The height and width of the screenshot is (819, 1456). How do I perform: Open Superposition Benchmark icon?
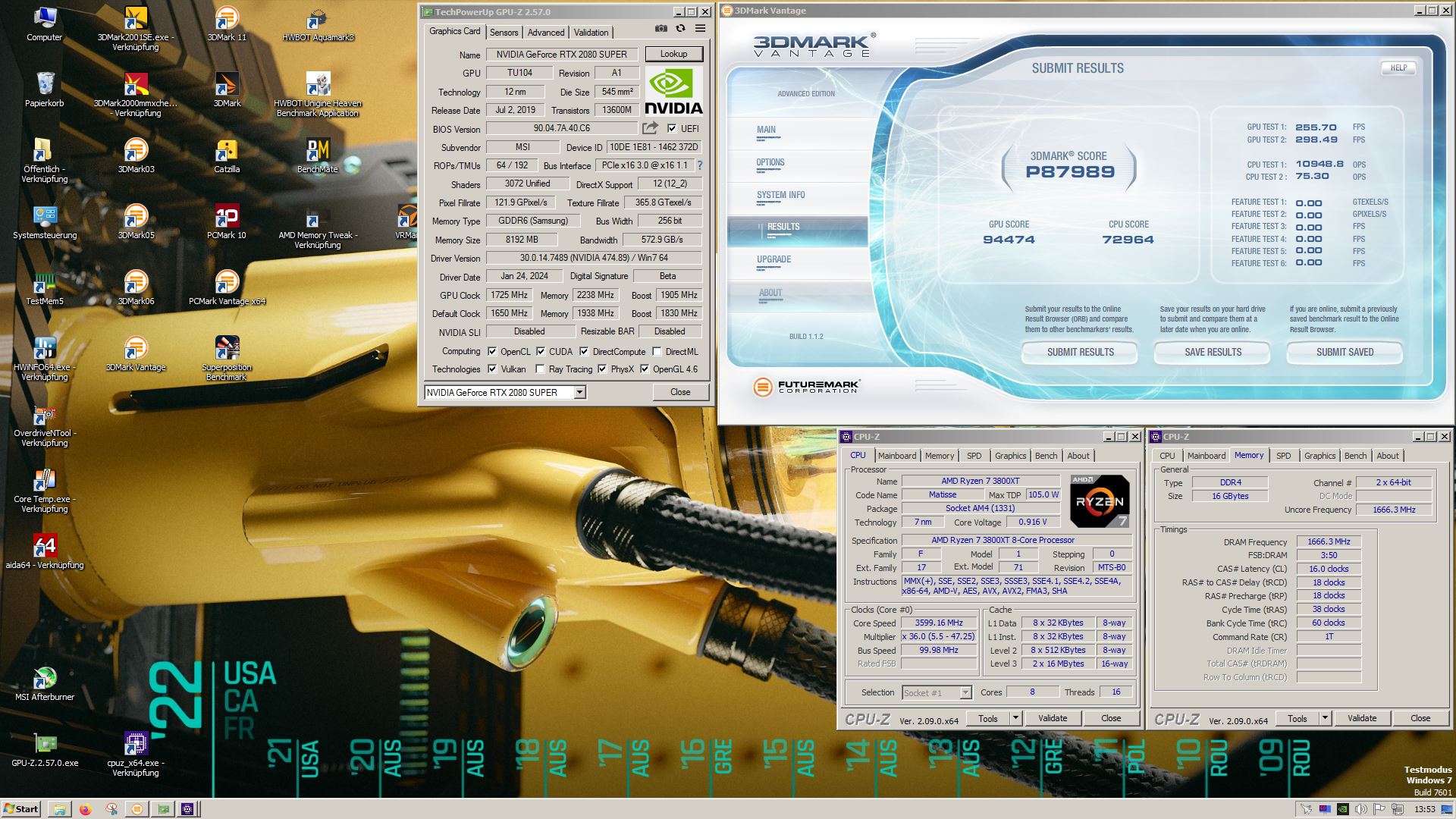coord(227,358)
